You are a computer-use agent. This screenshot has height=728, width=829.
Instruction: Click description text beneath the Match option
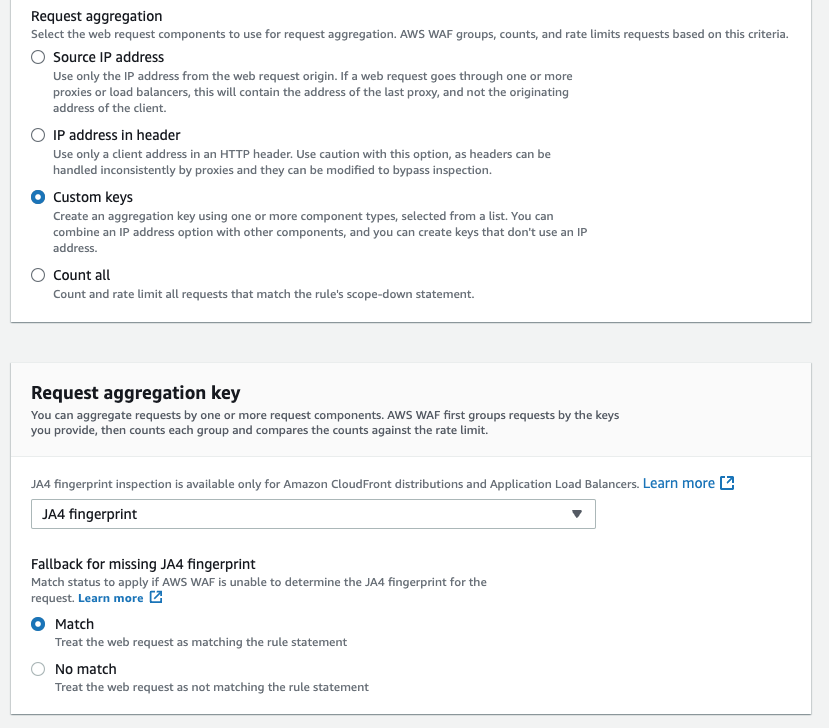tap(201, 642)
